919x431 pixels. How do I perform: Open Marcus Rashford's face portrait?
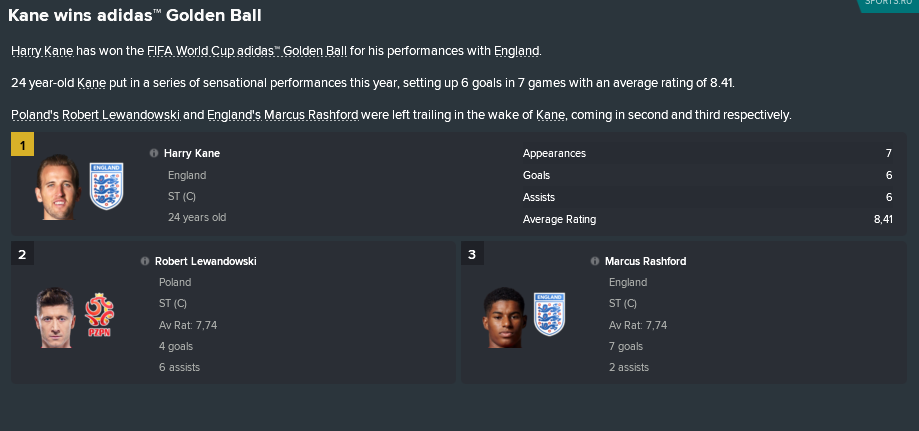coord(505,317)
